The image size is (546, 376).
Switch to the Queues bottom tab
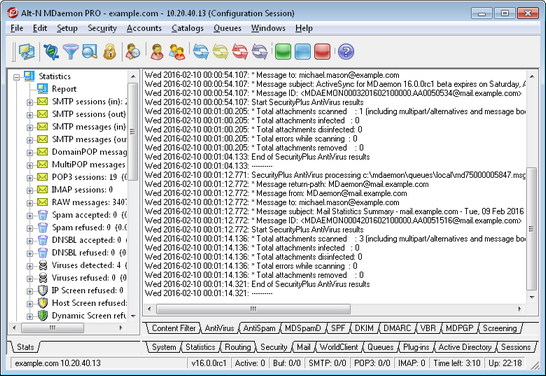[x=380, y=347]
